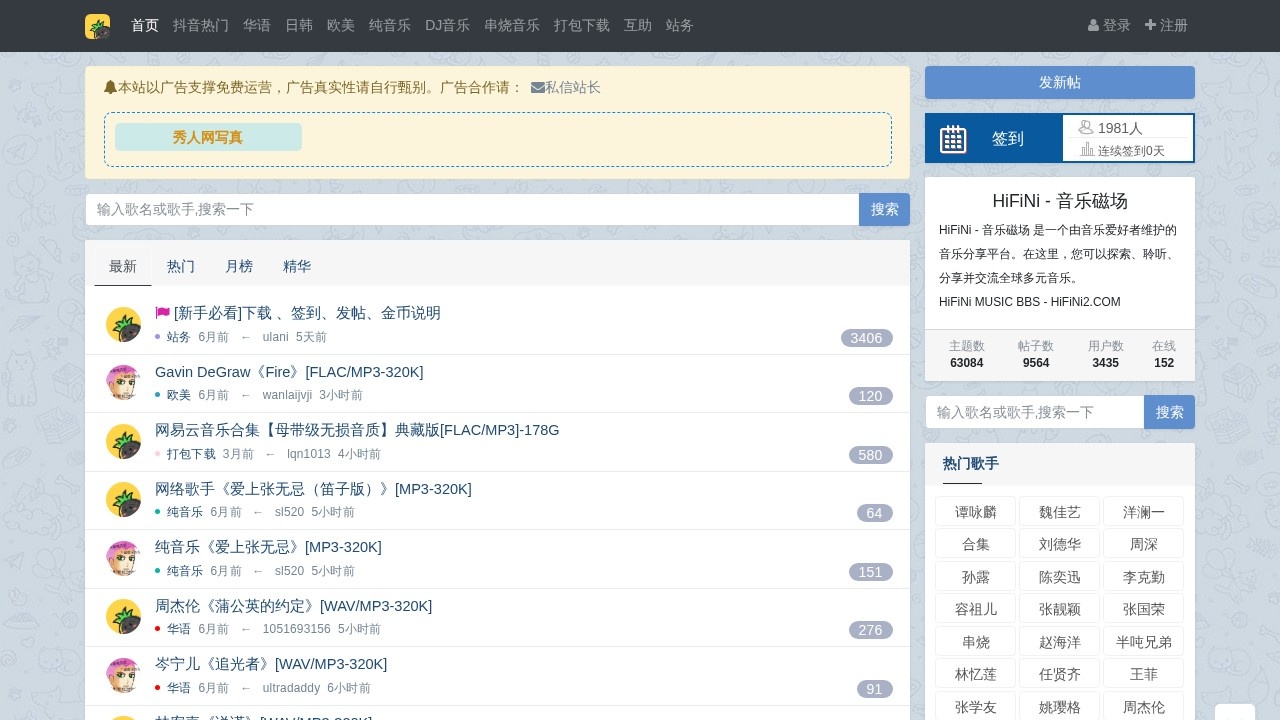1280x720 pixels.
Task: Open post Gavin DeGraw《Fire》
Action: [x=289, y=372]
